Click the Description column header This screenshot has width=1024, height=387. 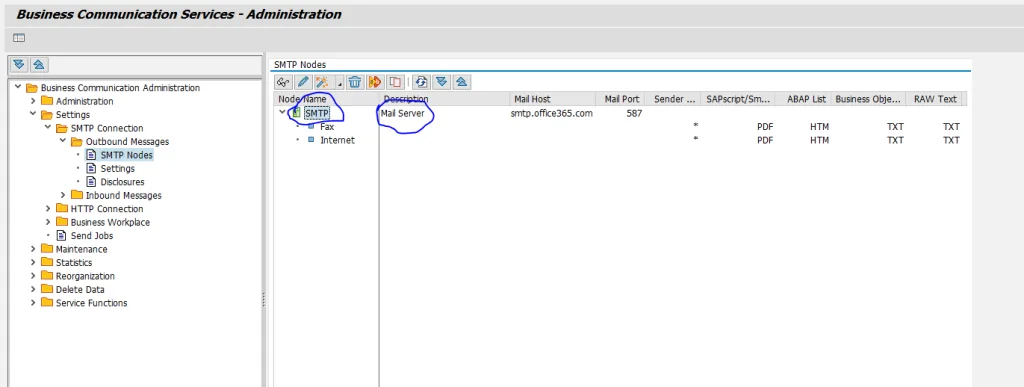click(x=444, y=99)
